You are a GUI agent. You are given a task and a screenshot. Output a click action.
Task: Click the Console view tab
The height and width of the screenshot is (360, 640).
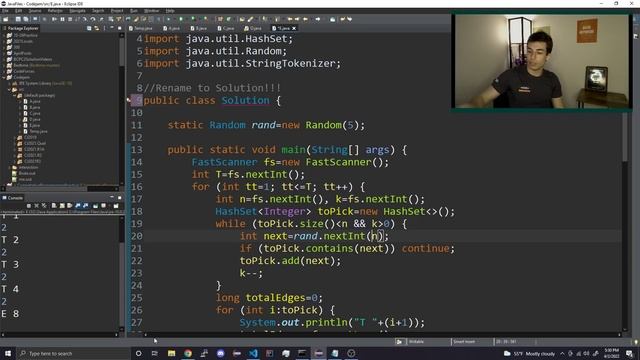[13, 198]
